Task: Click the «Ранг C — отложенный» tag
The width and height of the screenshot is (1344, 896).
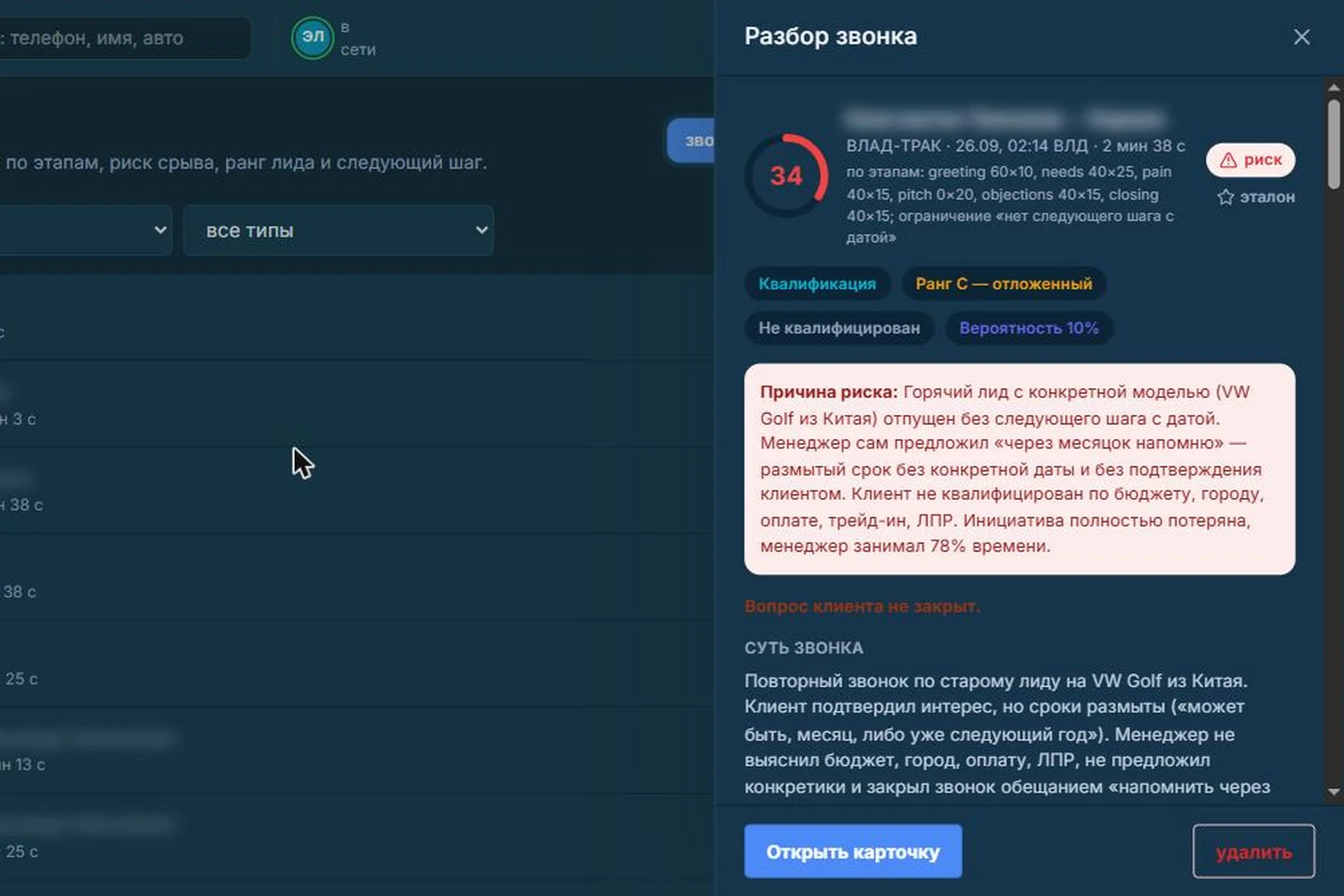Action: click(1004, 284)
